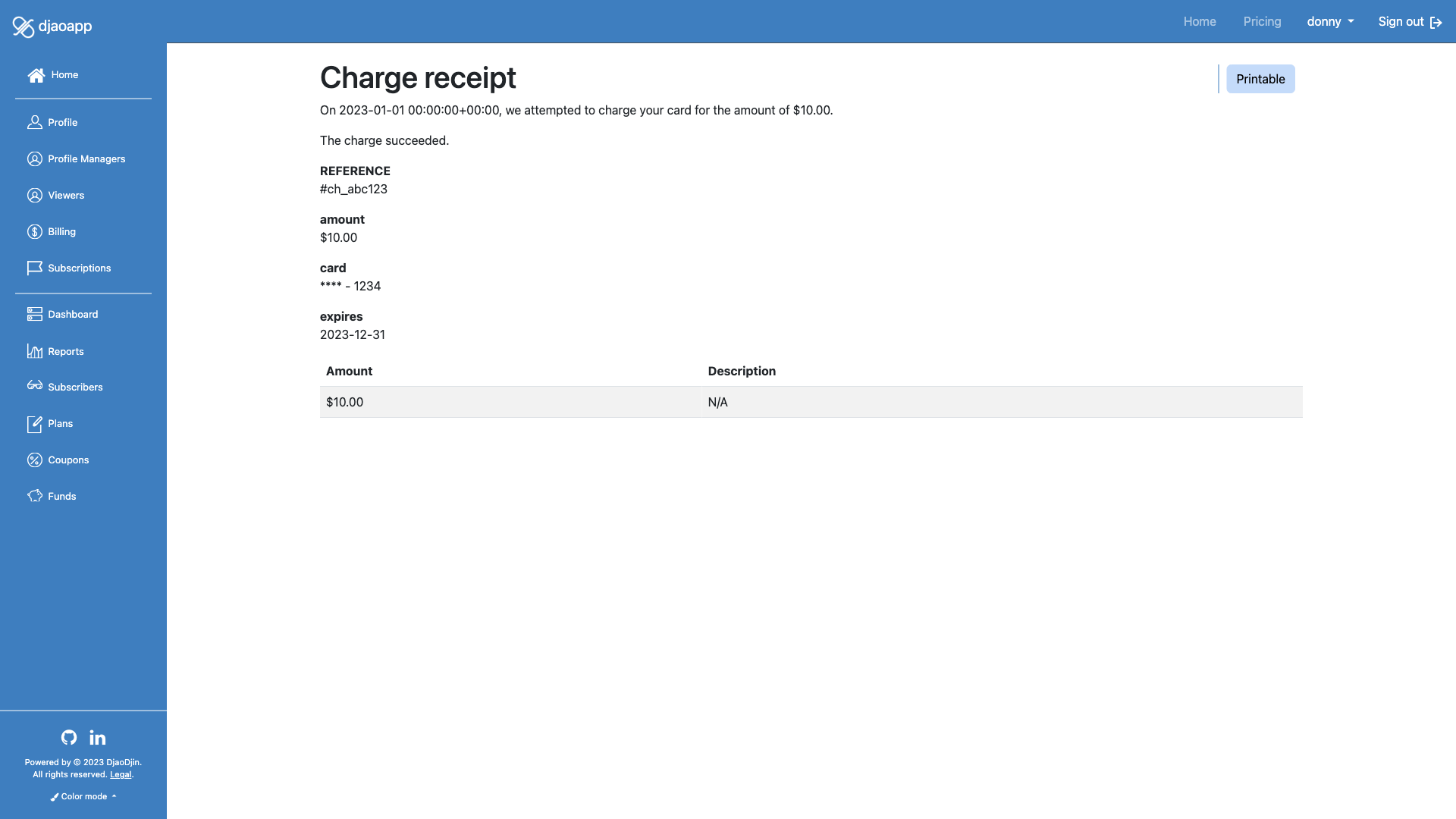Click the Charge receipt heading

tap(418, 77)
